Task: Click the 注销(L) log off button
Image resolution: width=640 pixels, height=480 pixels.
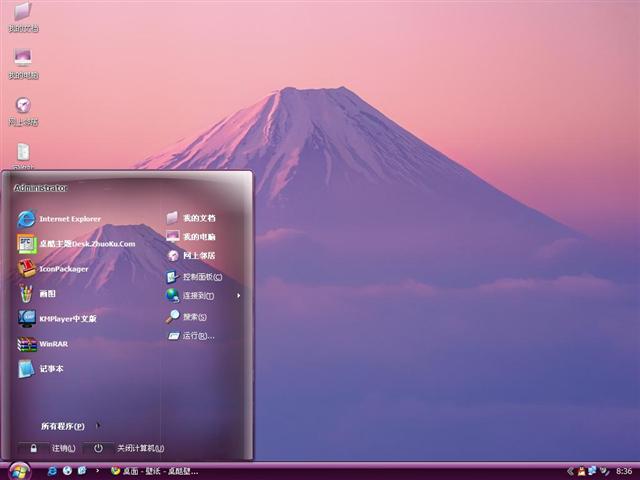Action: point(47,448)
